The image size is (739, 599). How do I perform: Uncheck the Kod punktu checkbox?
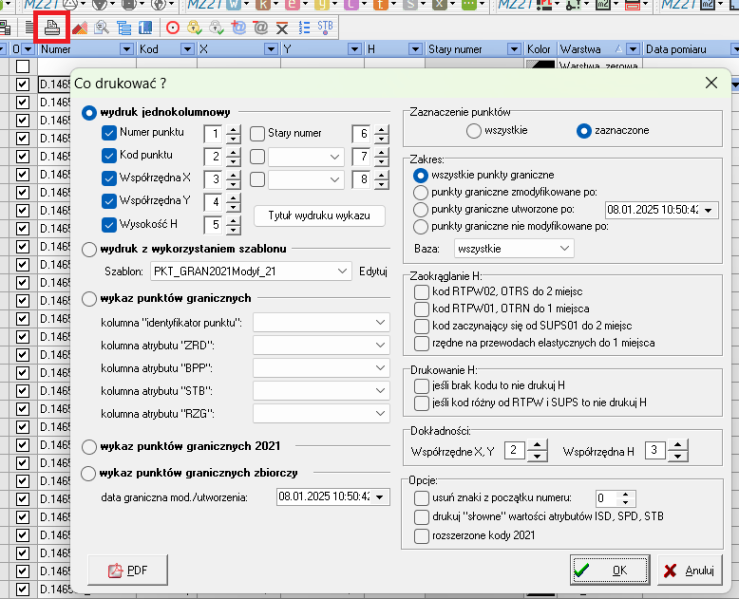coord(109,155)
